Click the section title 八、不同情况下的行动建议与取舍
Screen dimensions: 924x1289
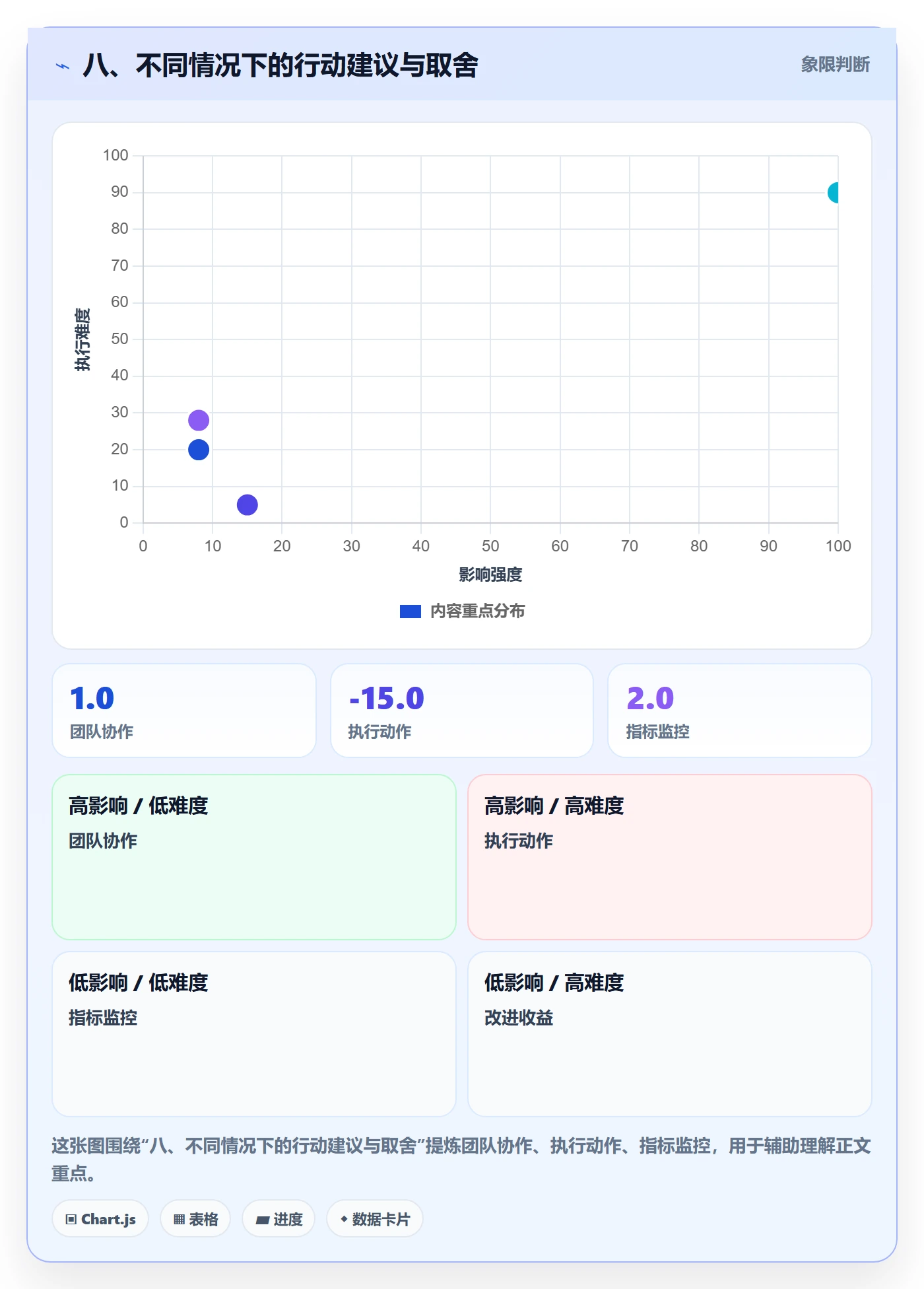tap(280, 65)
